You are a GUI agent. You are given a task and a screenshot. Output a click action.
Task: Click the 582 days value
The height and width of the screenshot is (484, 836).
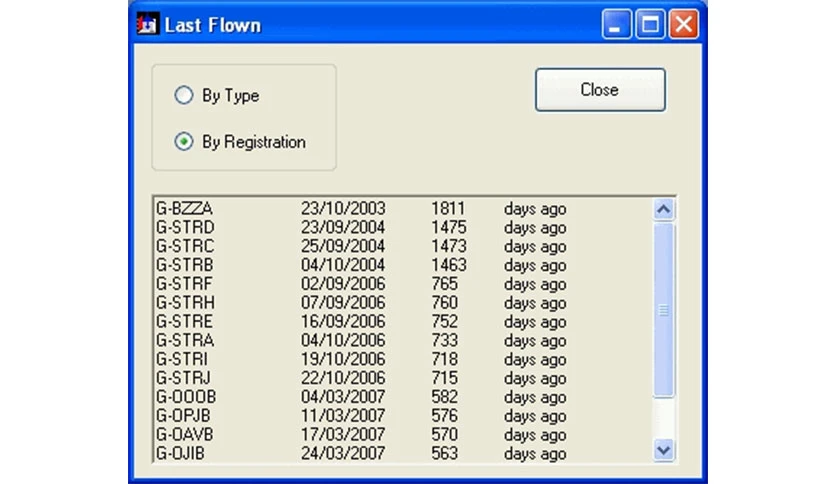[x=444, y=397]
